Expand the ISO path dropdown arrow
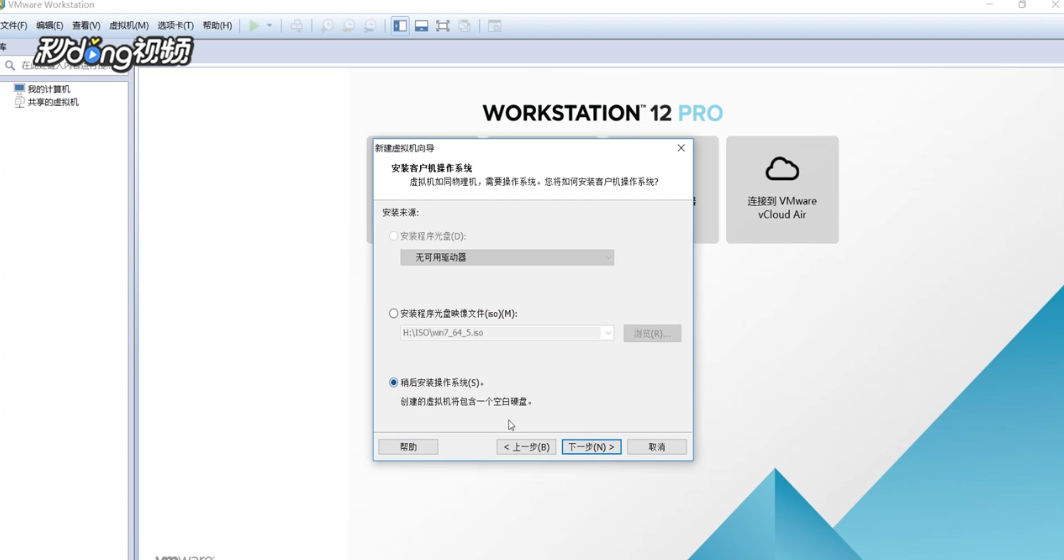This screenshot has height=560, width=1064. pyautogui.click(x=608, y=333)
